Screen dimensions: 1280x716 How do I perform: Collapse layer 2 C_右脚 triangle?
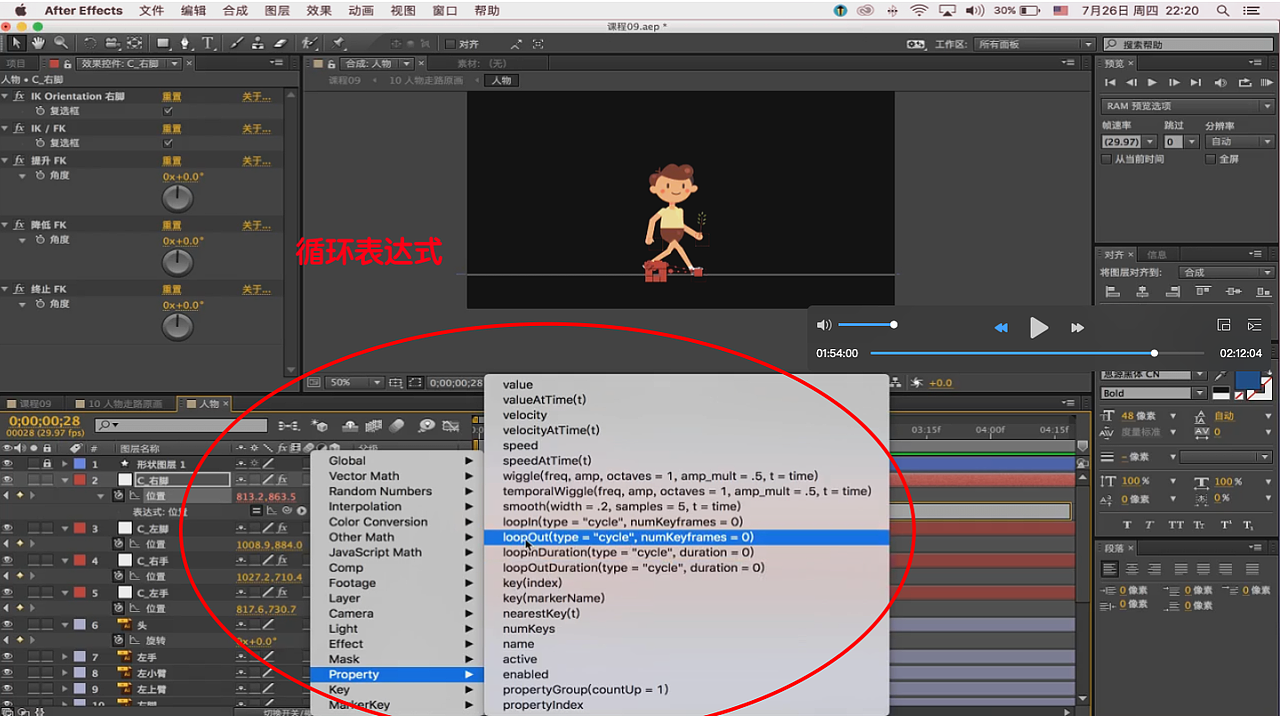tap(66, 480)
